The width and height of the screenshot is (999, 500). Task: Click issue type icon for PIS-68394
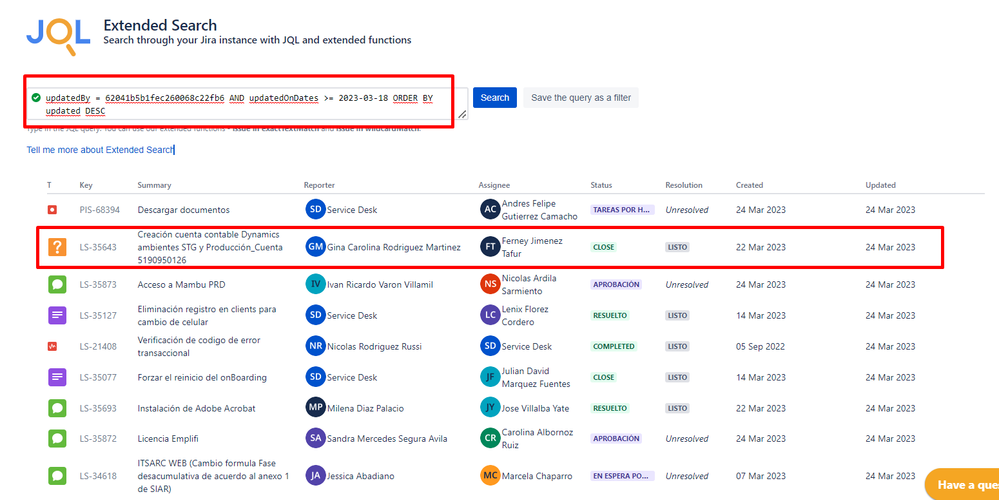[x=52, y=210]
